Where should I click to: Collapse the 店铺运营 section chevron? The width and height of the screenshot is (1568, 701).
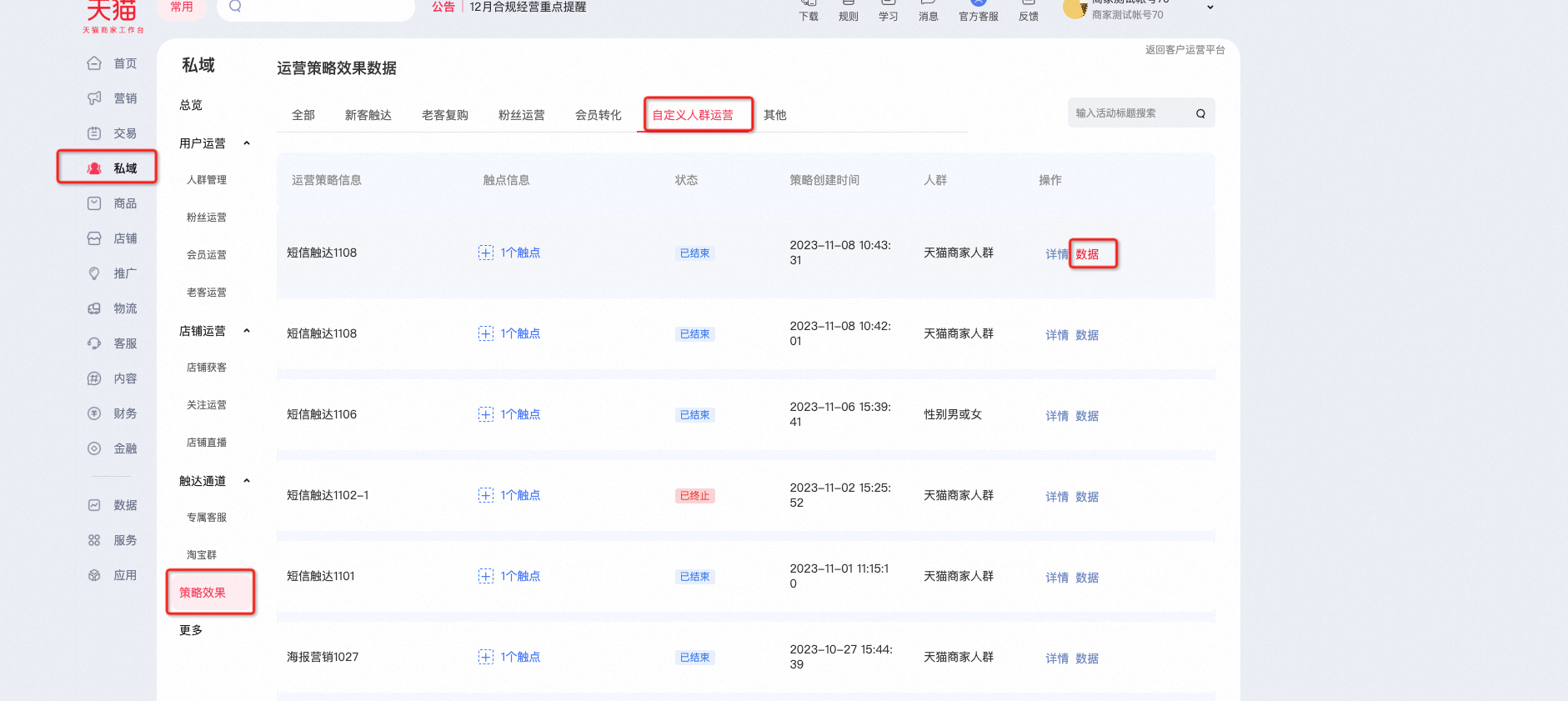pos(247,331)
